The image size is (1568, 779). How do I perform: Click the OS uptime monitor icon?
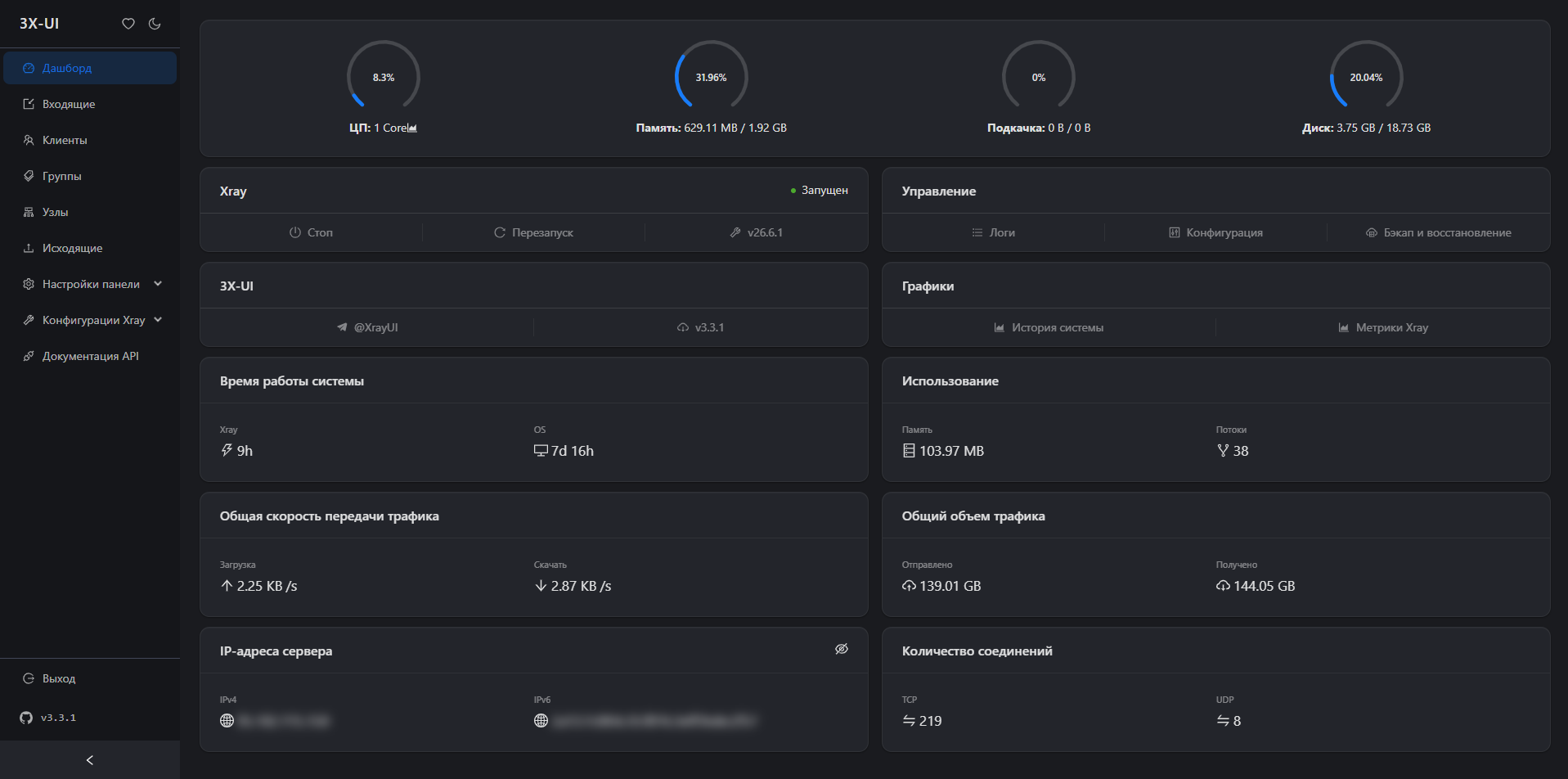pos(541,451)
